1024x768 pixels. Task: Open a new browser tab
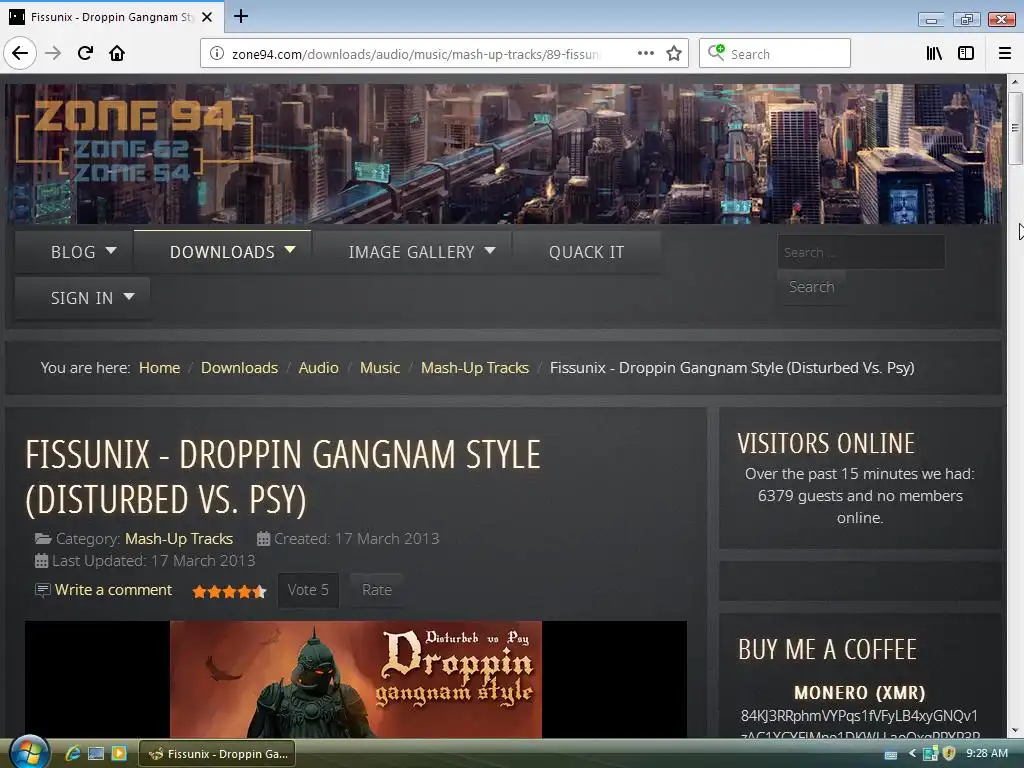click(x=240, y=16)
